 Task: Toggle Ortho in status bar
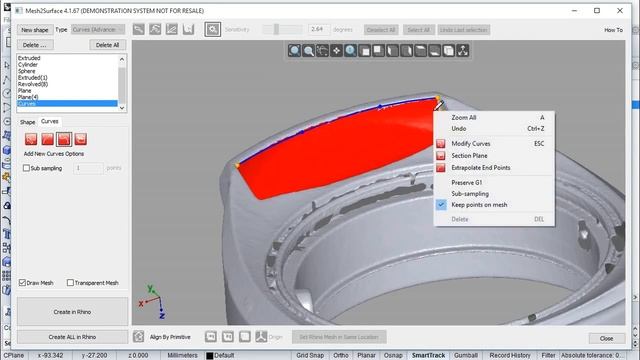tap(341, 356)
